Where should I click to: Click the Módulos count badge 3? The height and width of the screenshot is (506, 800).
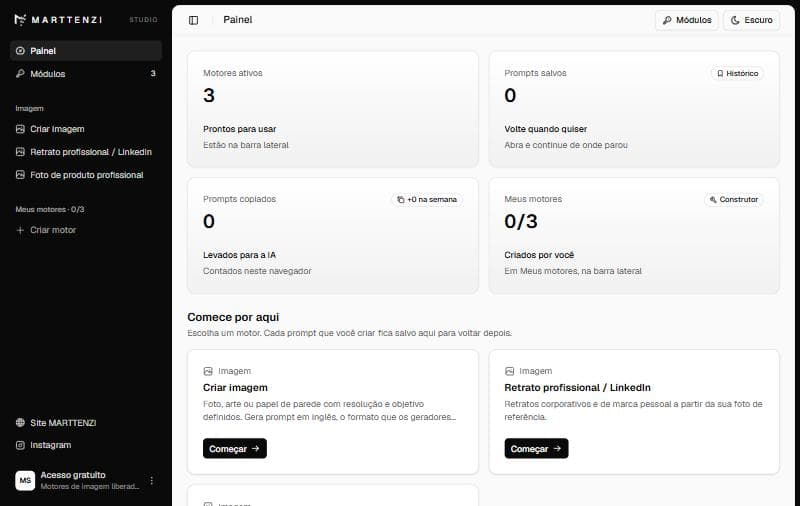153,73
